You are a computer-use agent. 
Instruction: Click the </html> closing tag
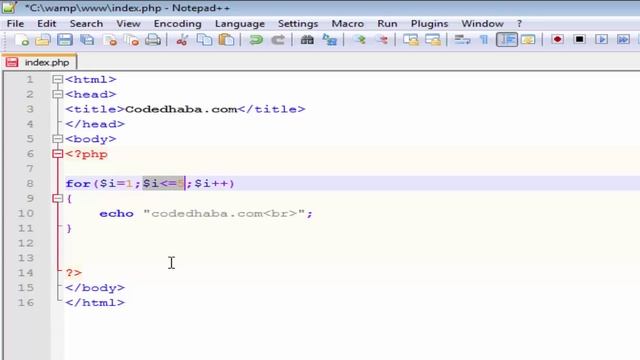pyautogui.click(x=95, y=303)
